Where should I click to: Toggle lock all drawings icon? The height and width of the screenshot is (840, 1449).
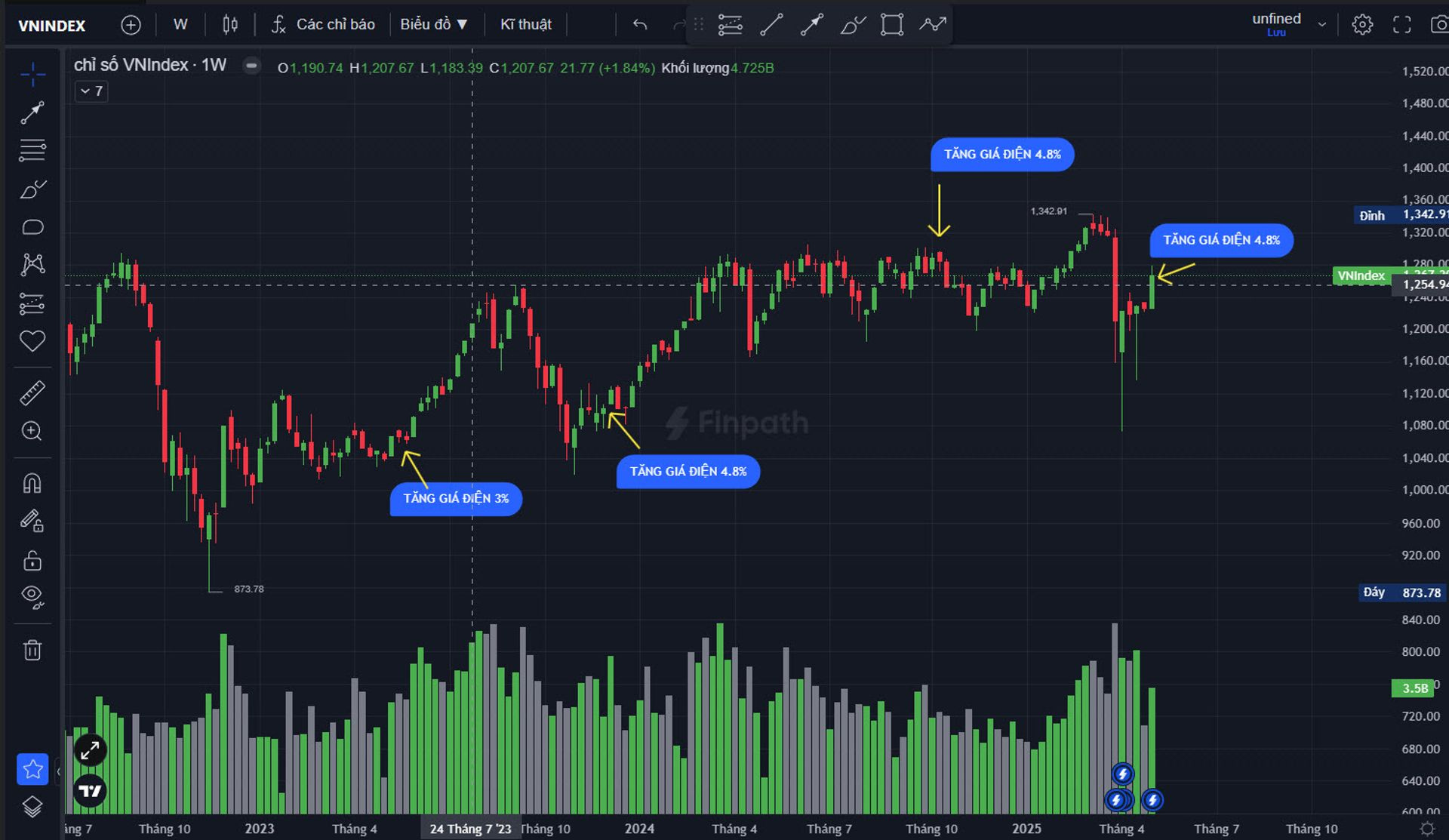32,561
